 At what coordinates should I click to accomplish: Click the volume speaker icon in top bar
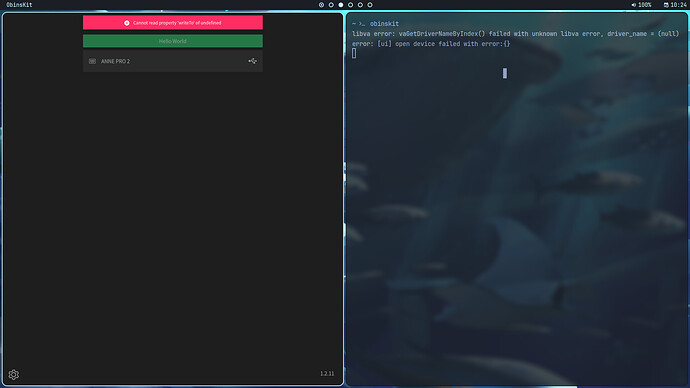pos(634,5)
